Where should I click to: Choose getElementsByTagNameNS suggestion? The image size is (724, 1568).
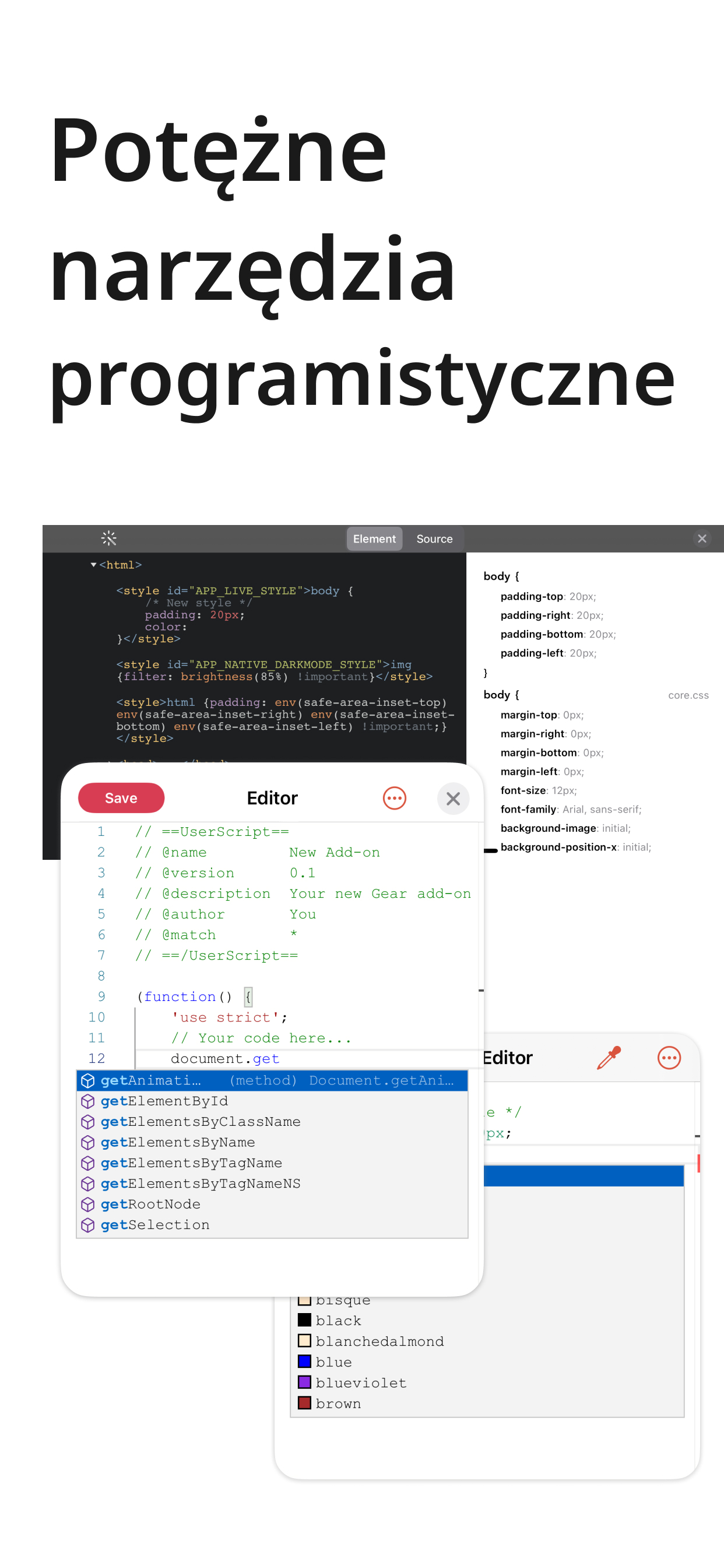[272, 1184]
